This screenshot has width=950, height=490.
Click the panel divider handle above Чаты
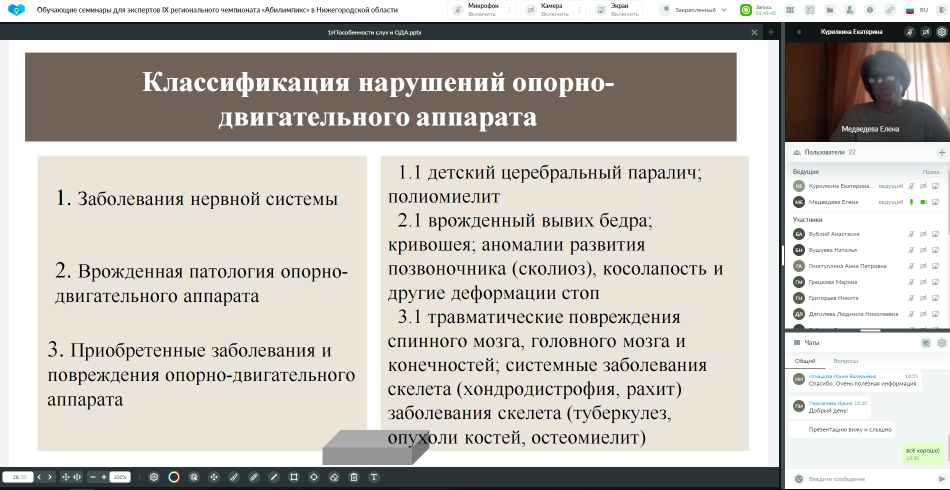click(871, 330)
